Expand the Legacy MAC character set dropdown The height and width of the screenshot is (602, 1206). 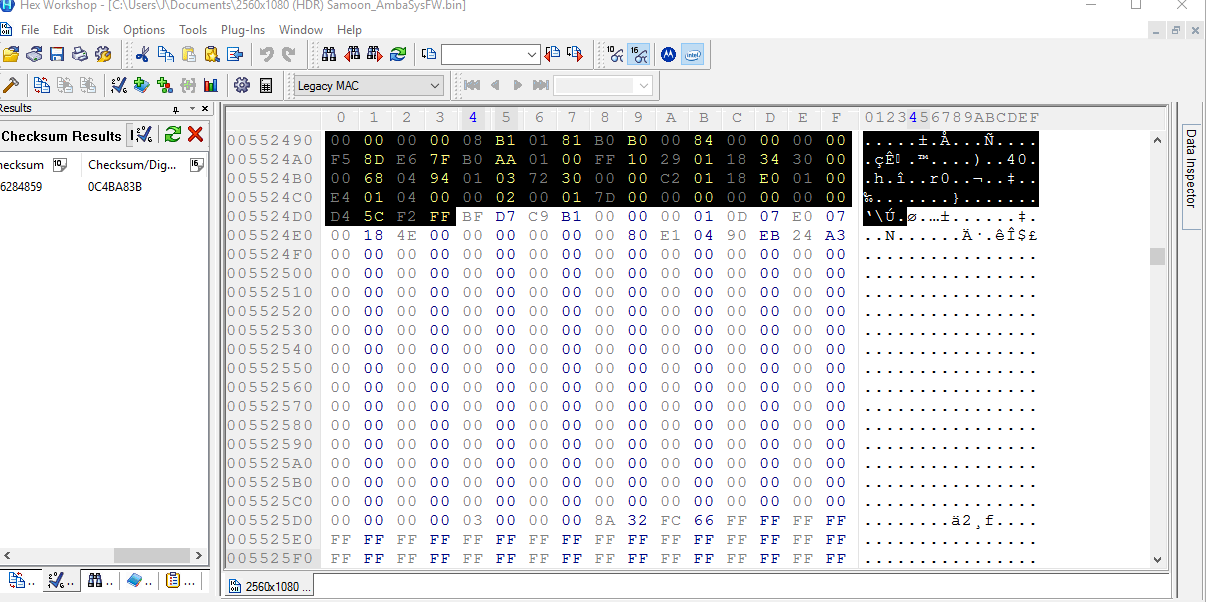coord(434,86)
